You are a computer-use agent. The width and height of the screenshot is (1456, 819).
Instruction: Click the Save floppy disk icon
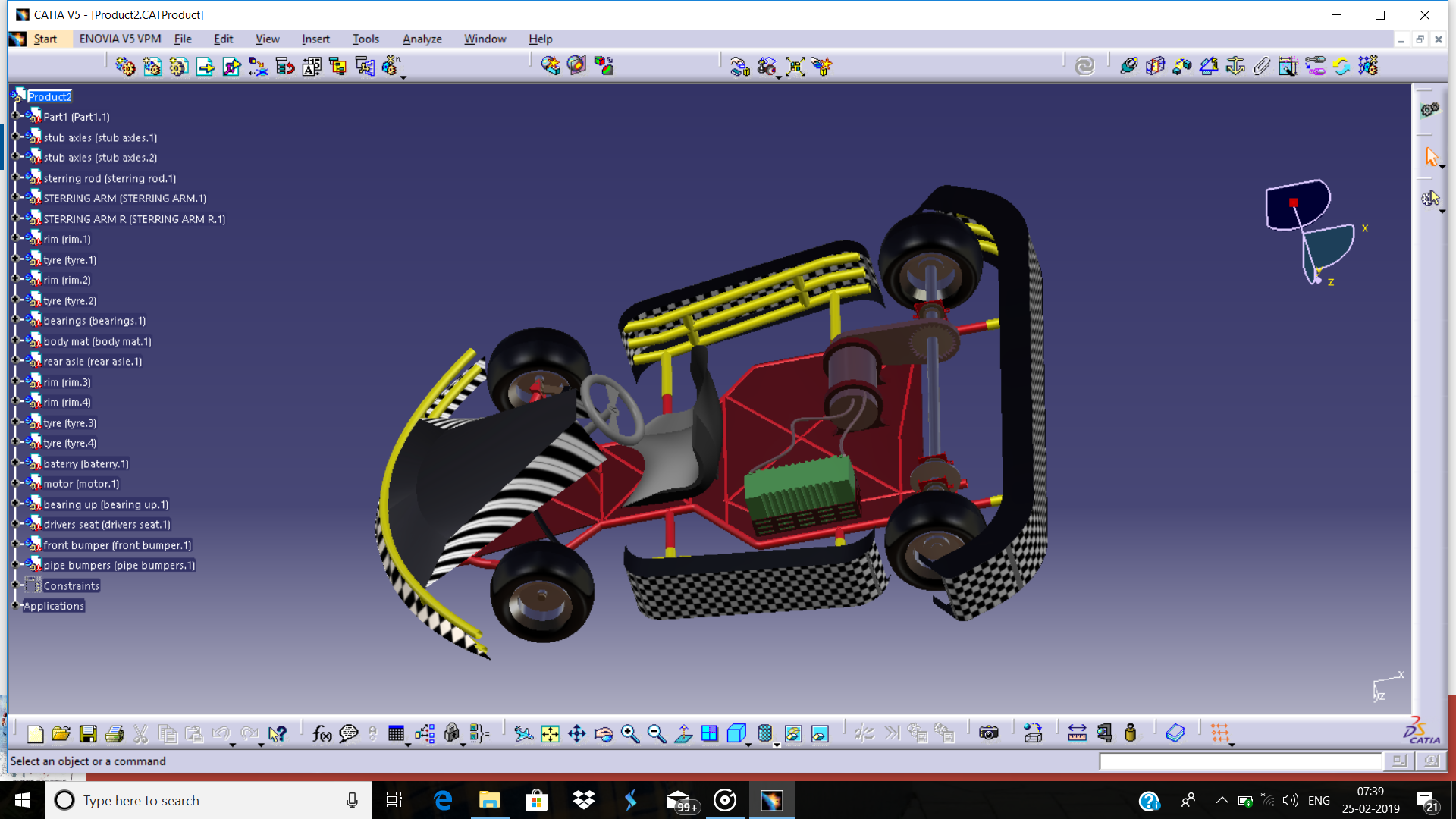(x=88, y=734)
